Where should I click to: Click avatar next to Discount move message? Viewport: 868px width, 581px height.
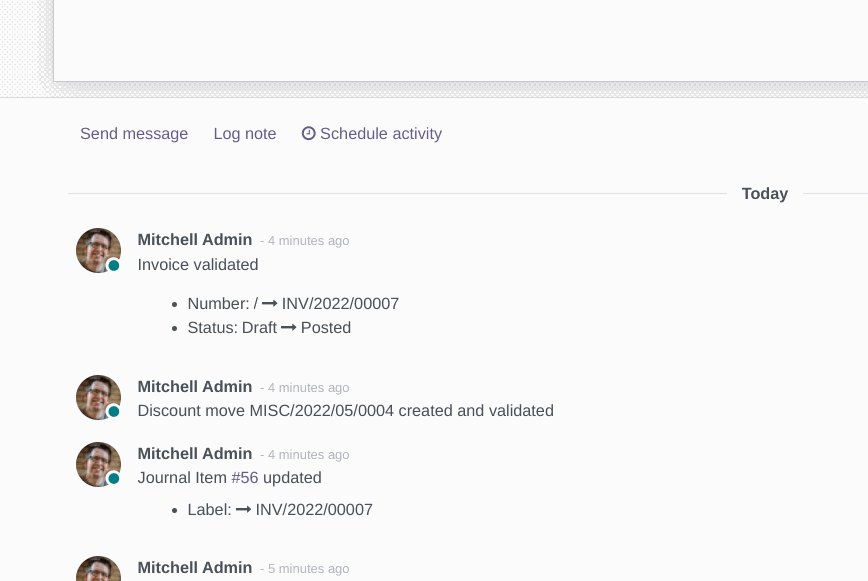click(99, 397)
